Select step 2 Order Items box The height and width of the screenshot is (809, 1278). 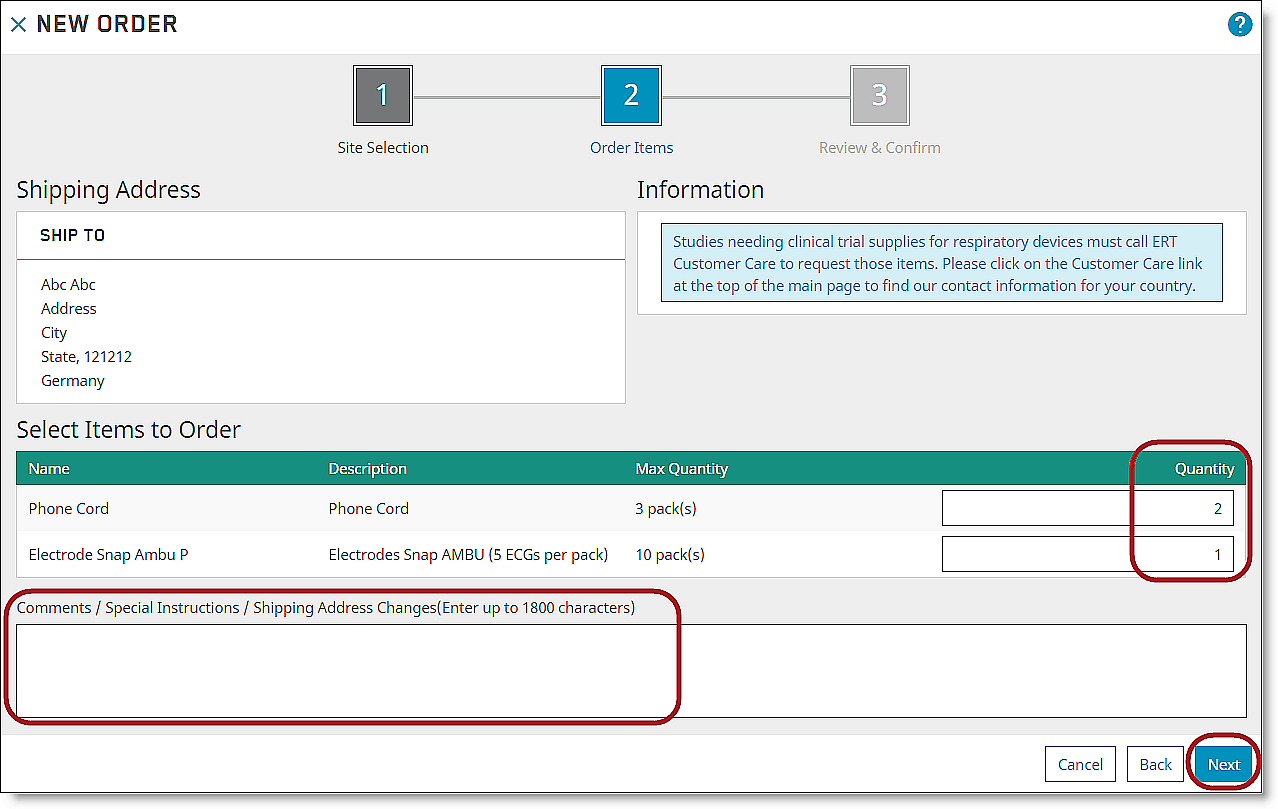pos(631,95)
